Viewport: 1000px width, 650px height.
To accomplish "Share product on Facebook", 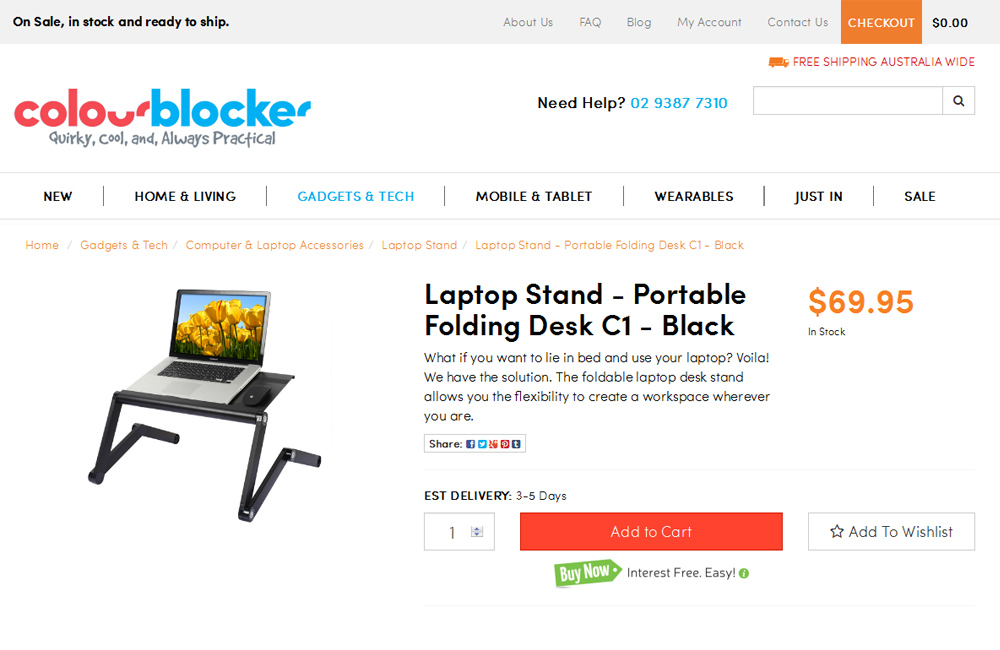I will click(471, 444).
